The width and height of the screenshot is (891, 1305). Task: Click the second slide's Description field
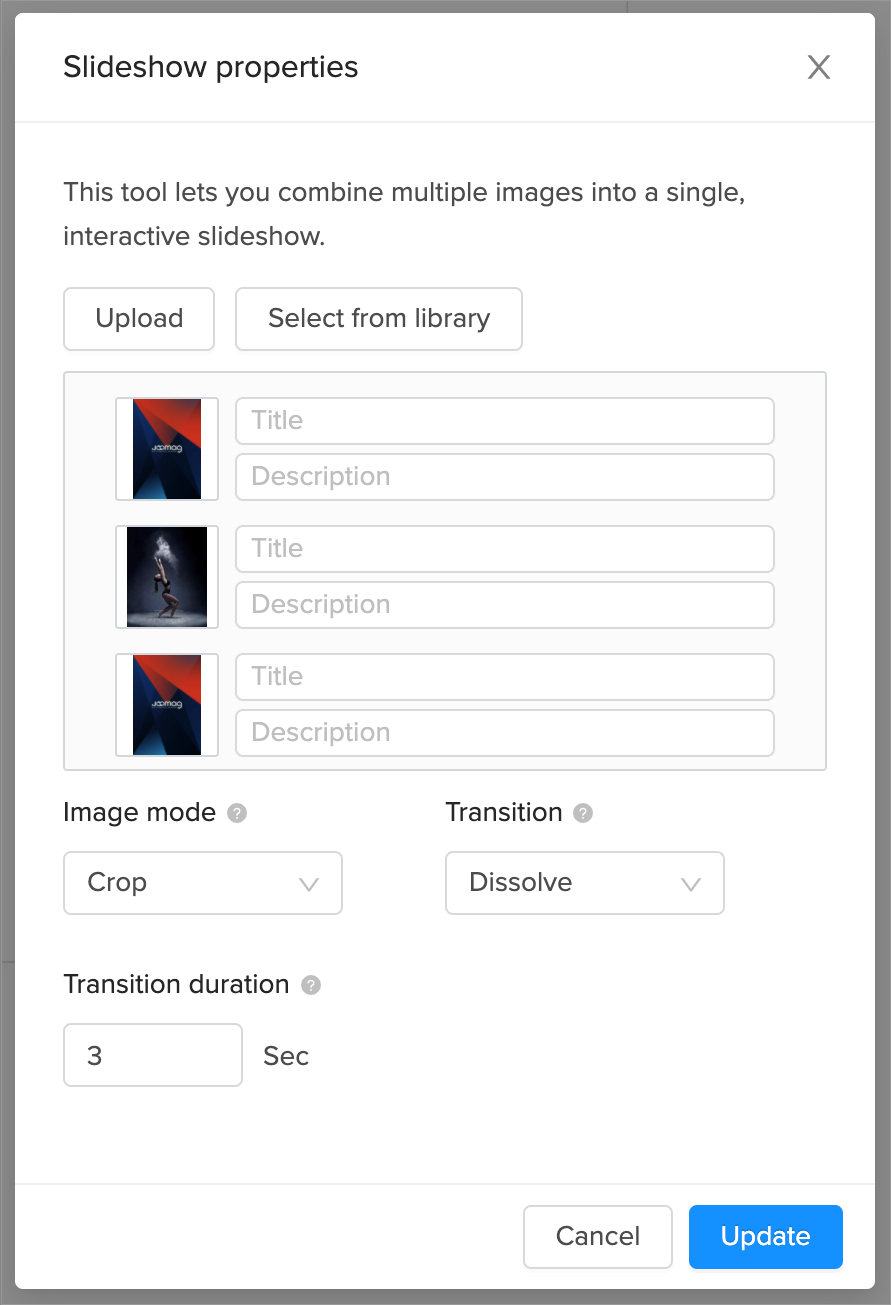[504, 605]
